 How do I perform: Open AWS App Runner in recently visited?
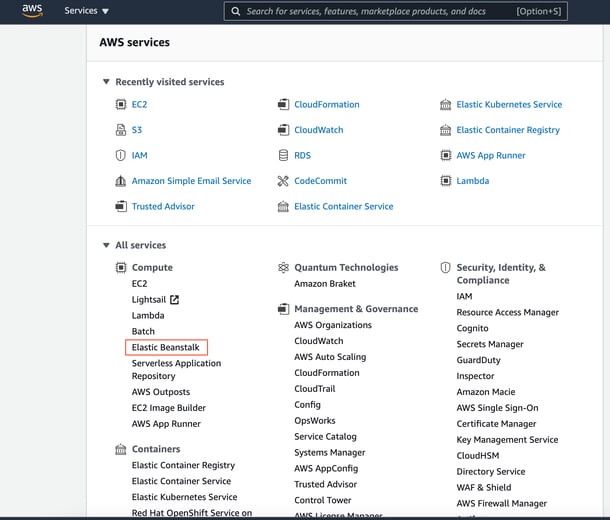click(x=491, y=155)
